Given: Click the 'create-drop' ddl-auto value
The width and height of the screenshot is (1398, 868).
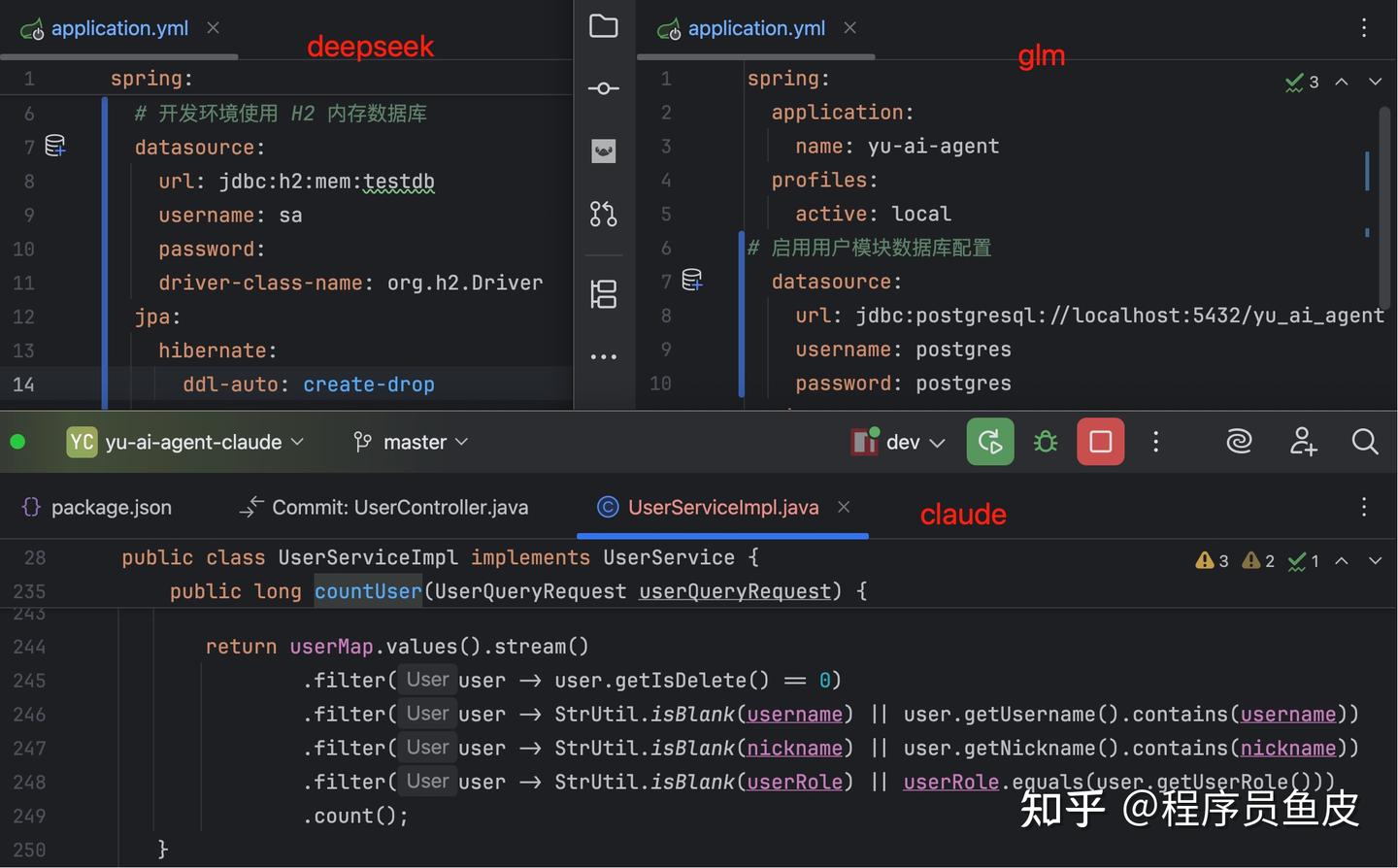Looking at the screenshot, I should 369,384.
